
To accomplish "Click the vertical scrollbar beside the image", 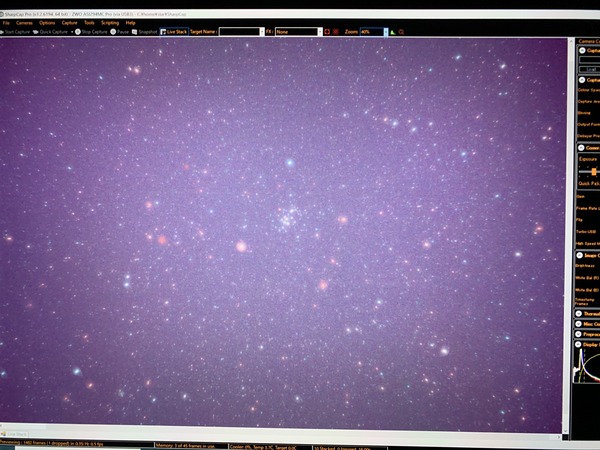I will (566, 235).
